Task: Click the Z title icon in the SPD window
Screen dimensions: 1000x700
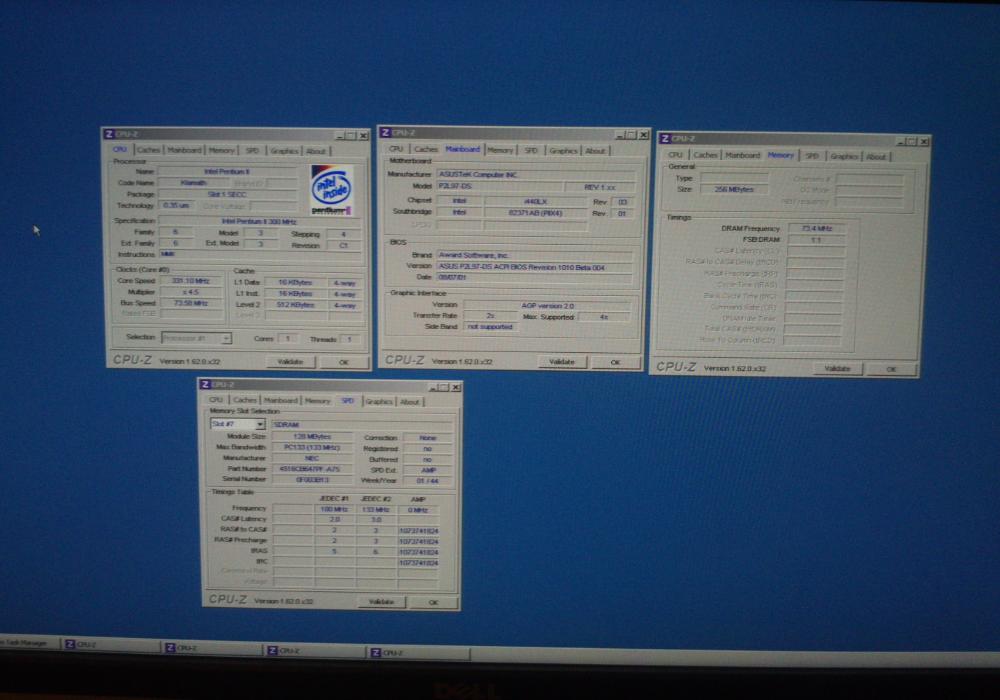Action: 205,384
